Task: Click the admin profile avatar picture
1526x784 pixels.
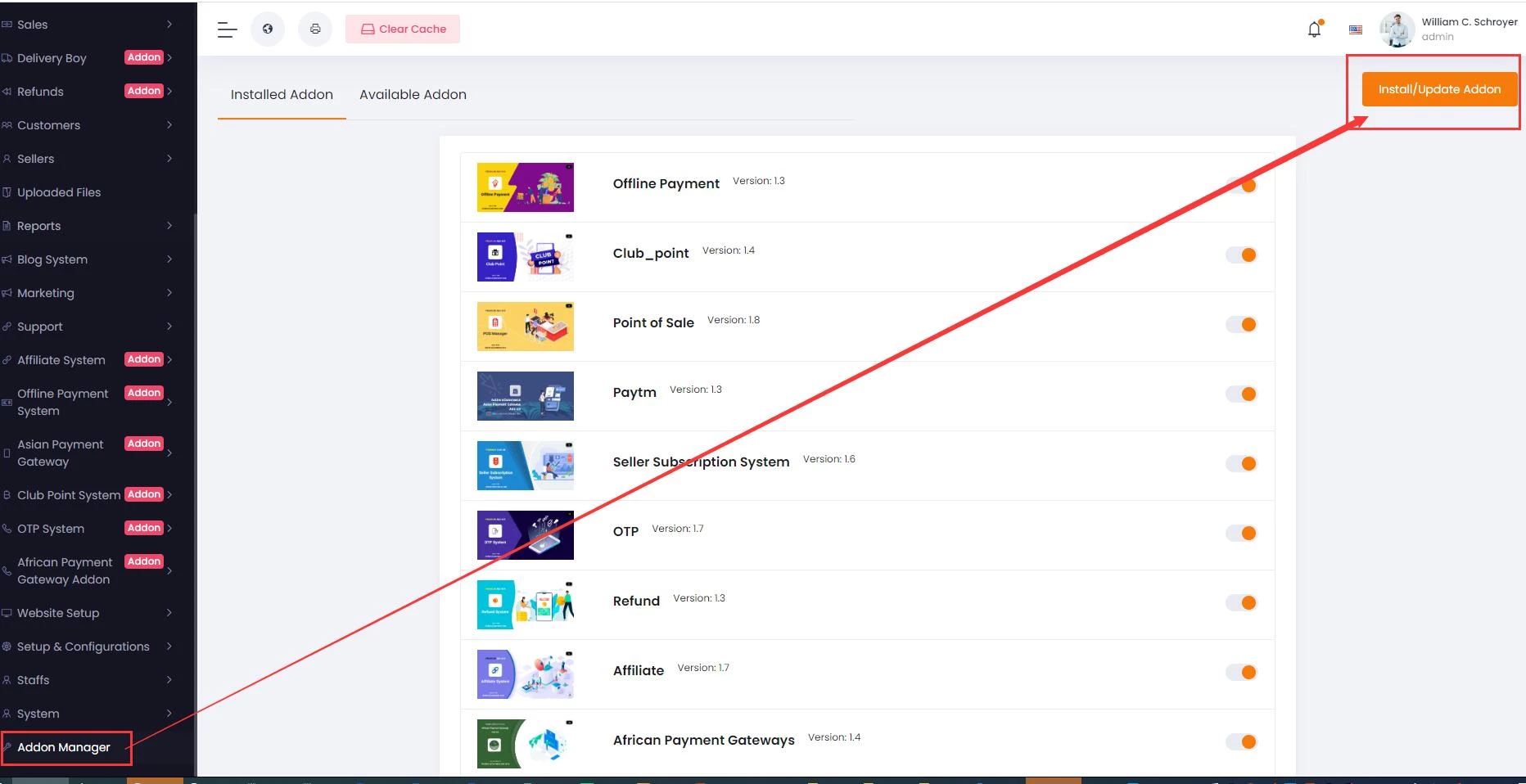Action: [1397, 29]
